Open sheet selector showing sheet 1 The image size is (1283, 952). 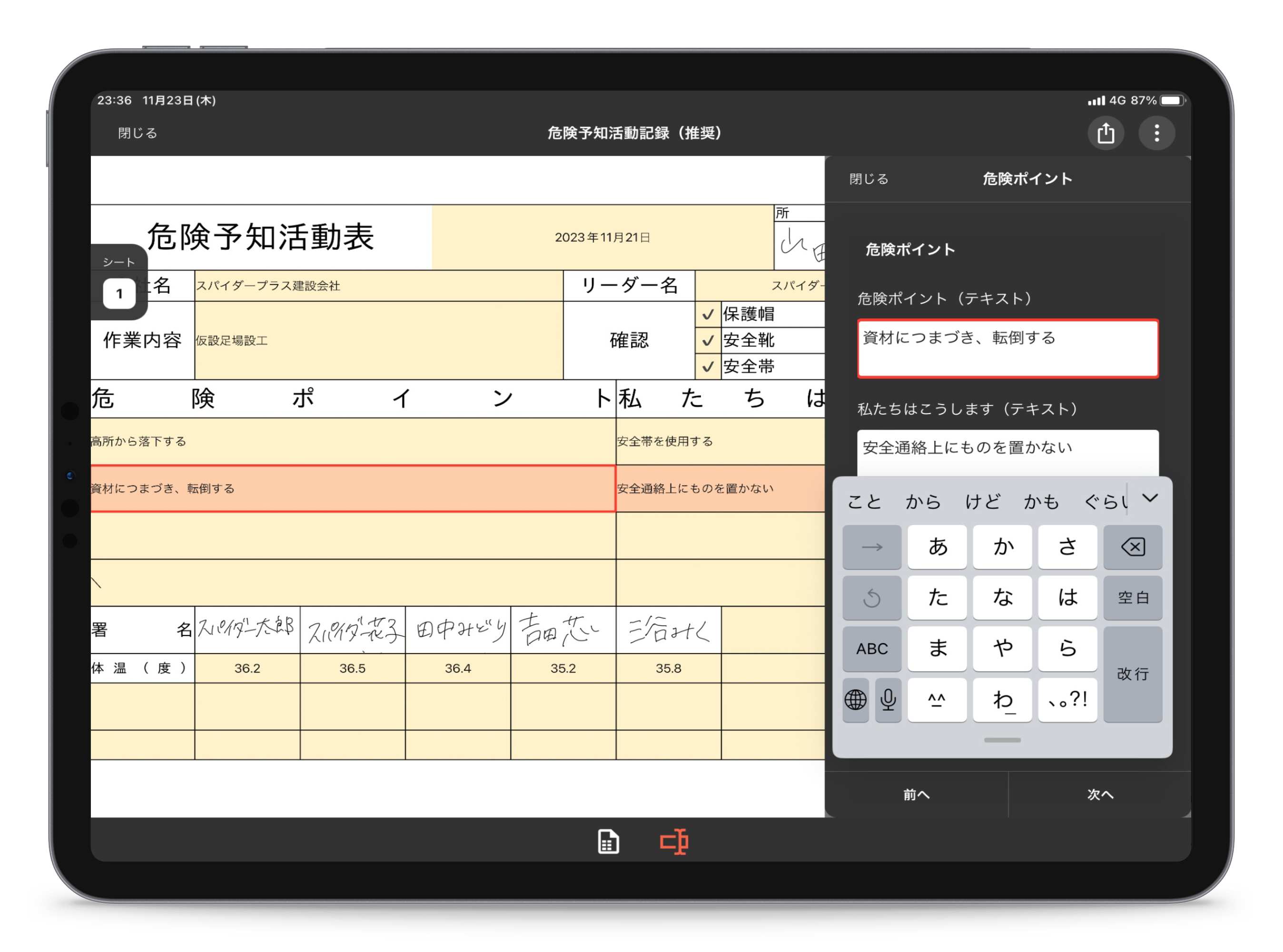click(119, 293)
